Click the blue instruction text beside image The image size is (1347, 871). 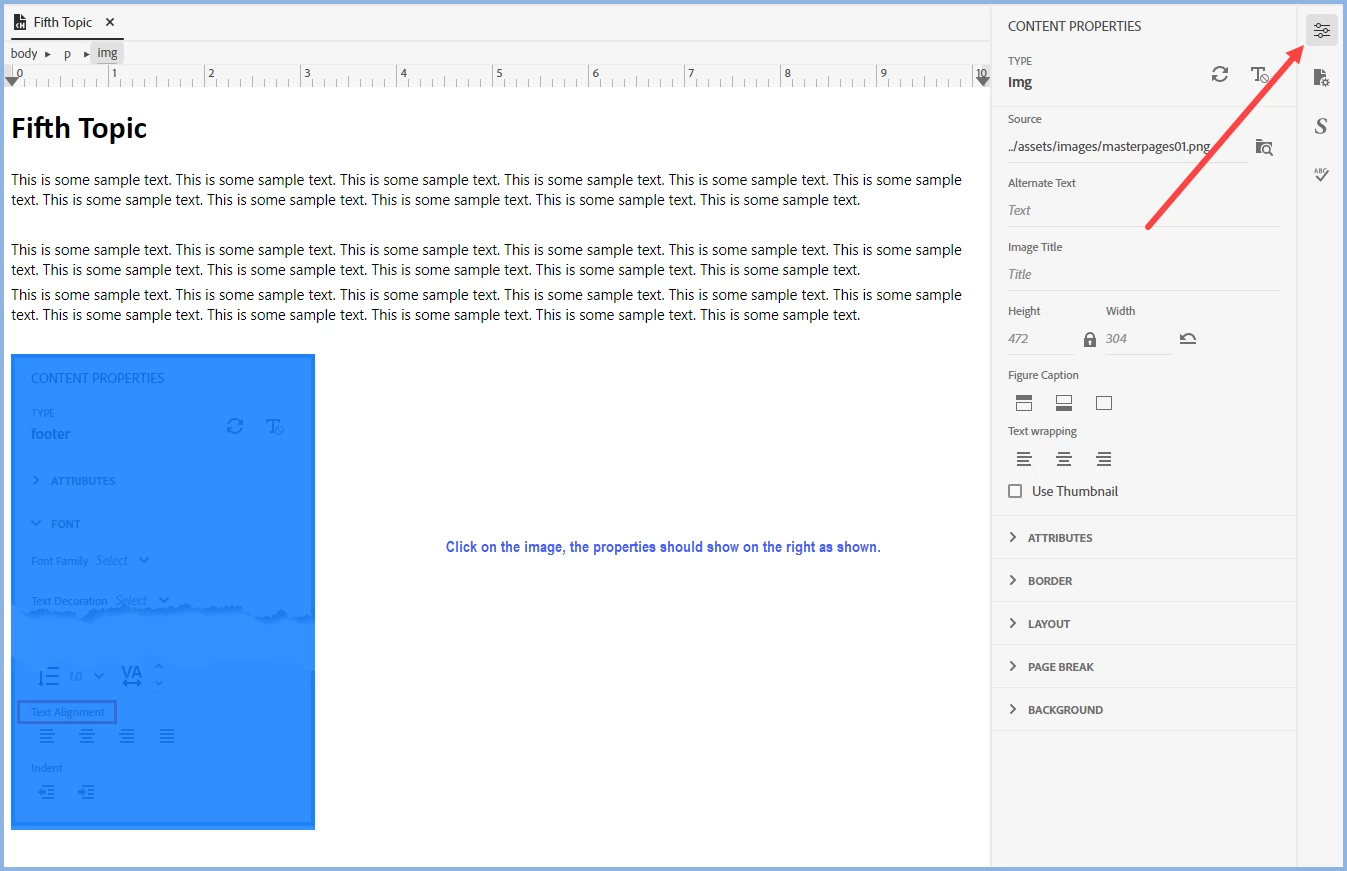coord(663,547)
